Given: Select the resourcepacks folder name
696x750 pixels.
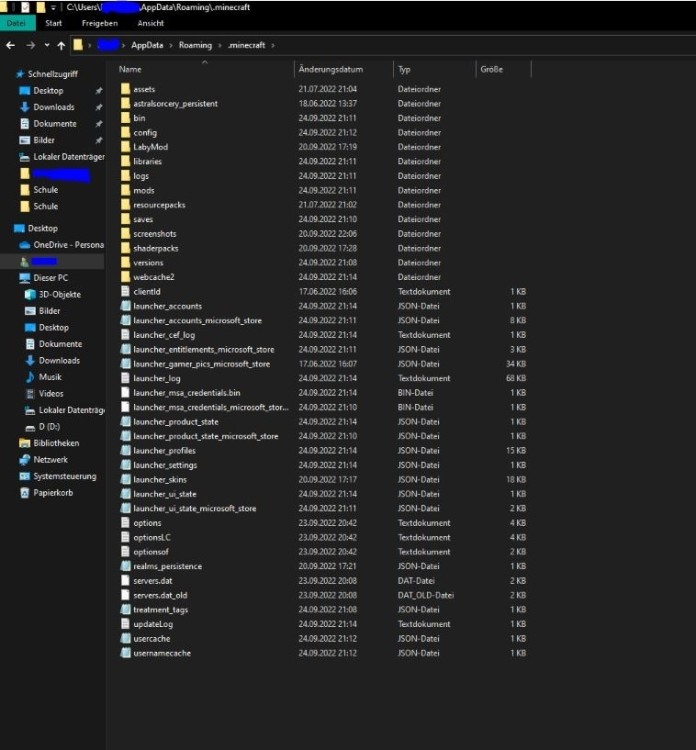Looking at the screenshot, I should (x=159, y=205).
